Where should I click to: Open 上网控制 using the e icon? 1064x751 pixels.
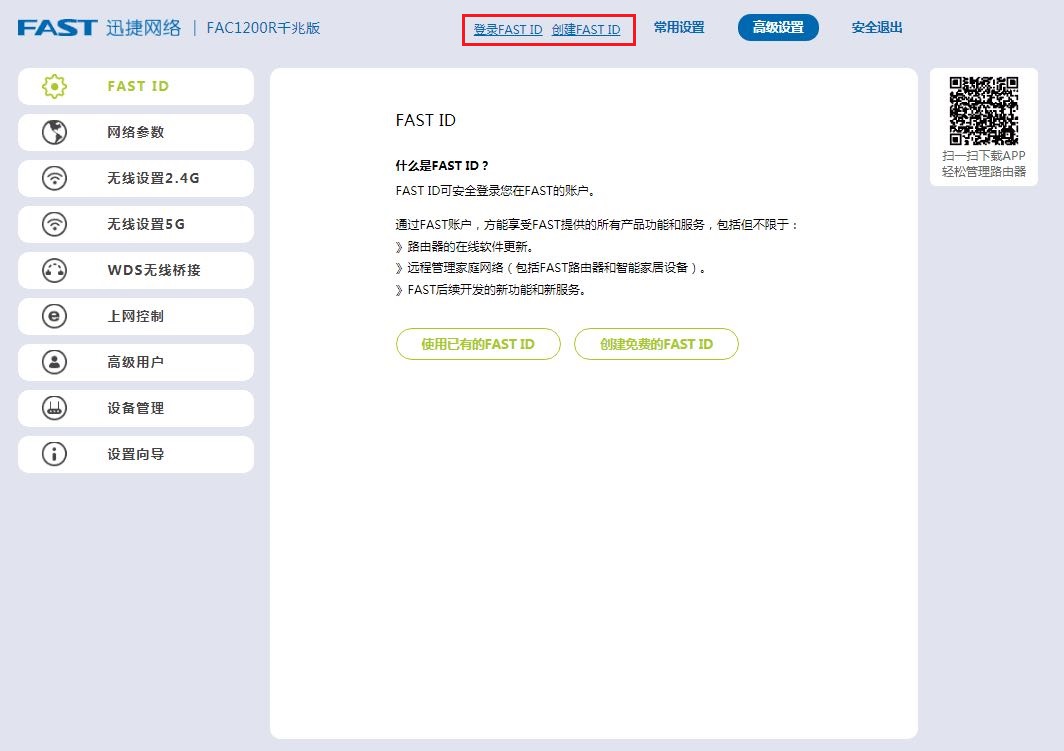click(55, 316)
